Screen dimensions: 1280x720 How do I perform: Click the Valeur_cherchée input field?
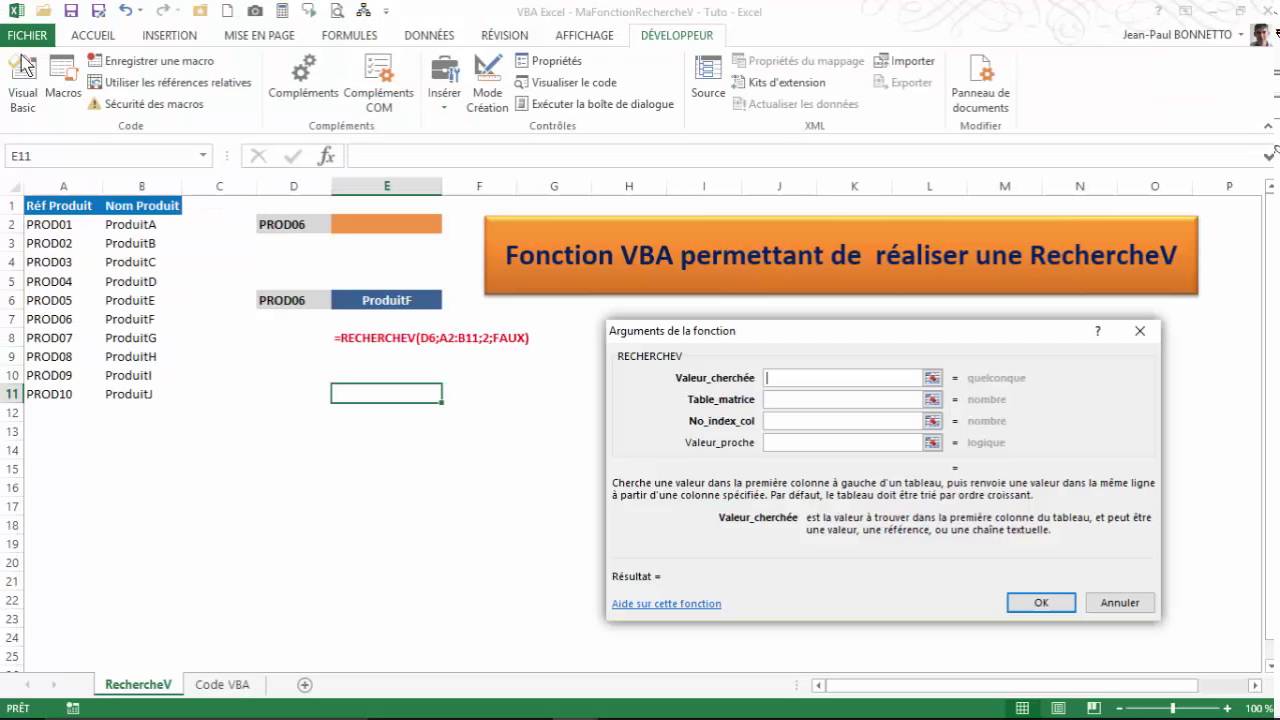tap(842, 378)
